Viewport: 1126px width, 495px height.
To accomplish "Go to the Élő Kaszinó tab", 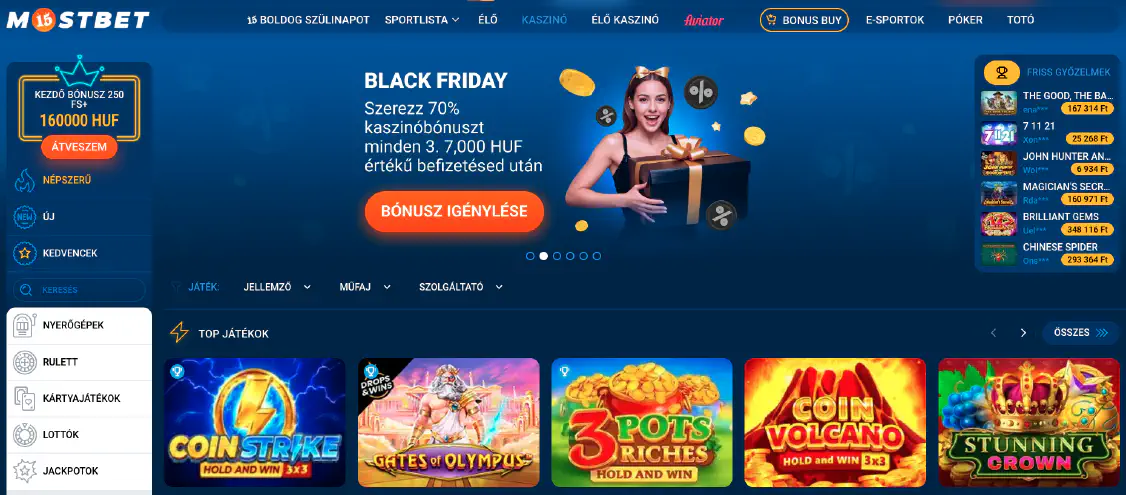I will (625, 20).
